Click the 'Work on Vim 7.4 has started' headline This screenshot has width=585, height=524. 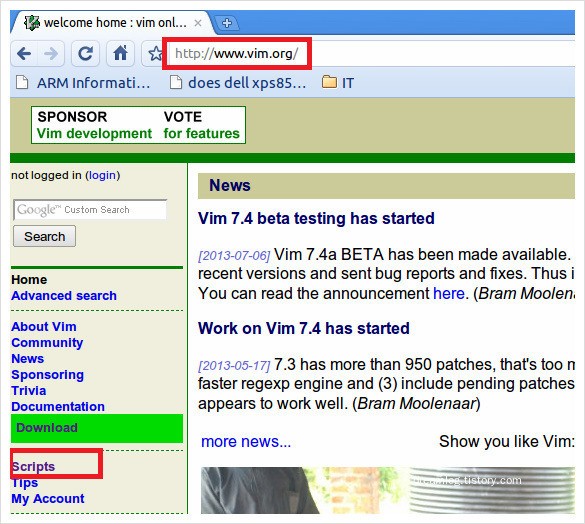pyautogui.click(x=304, y=328)
